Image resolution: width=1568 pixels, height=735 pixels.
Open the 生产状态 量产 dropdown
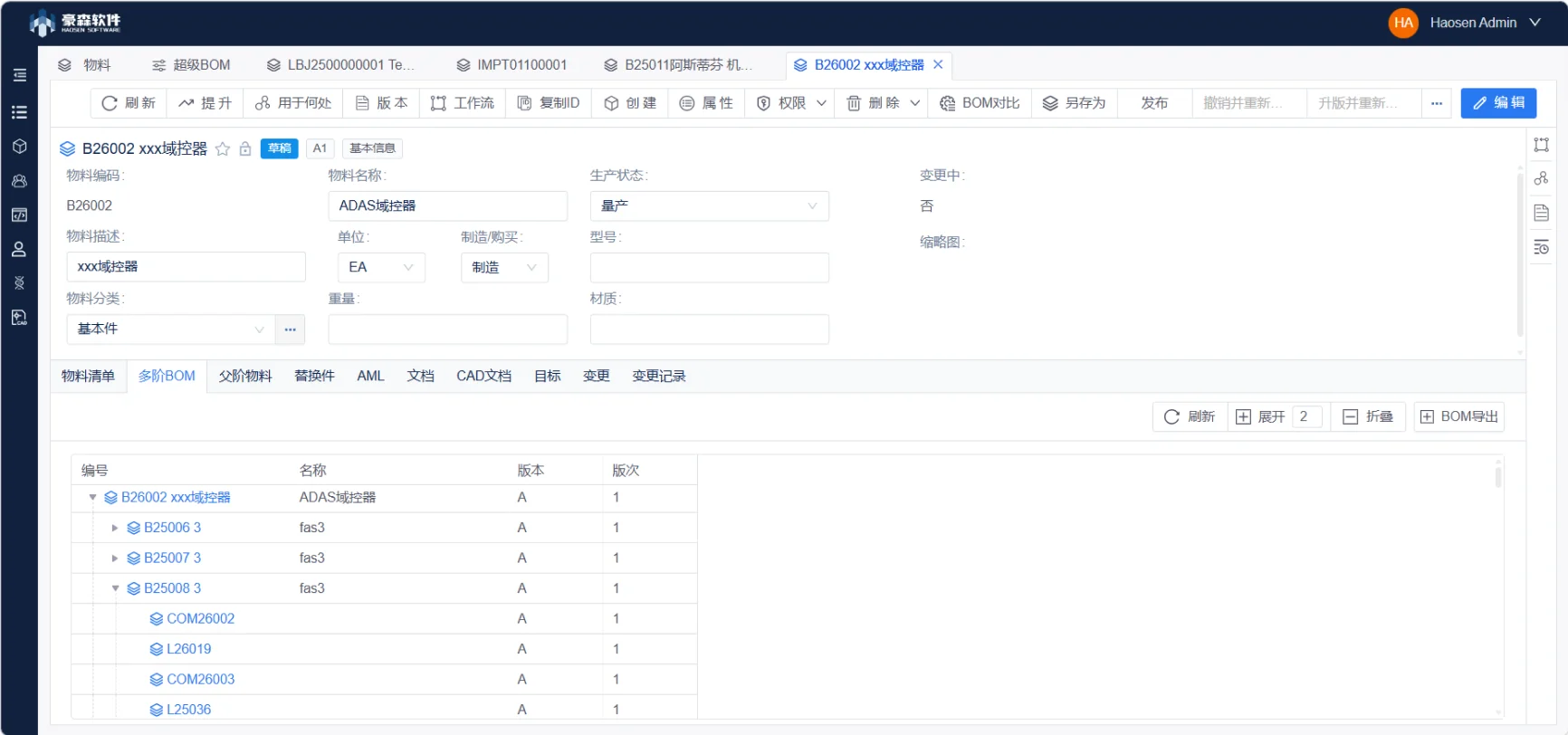709,205
